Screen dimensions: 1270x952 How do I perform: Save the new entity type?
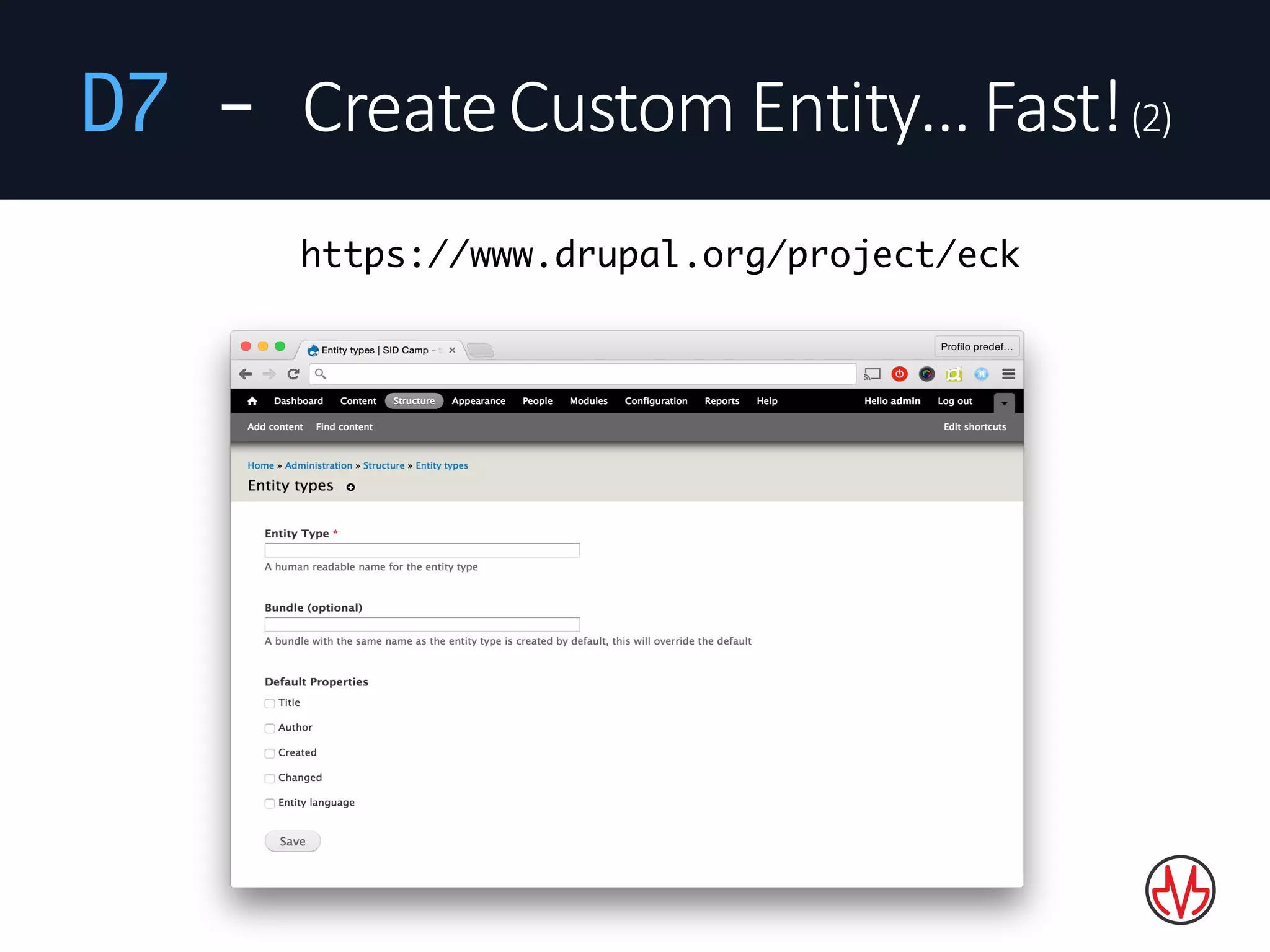(293, 841)
